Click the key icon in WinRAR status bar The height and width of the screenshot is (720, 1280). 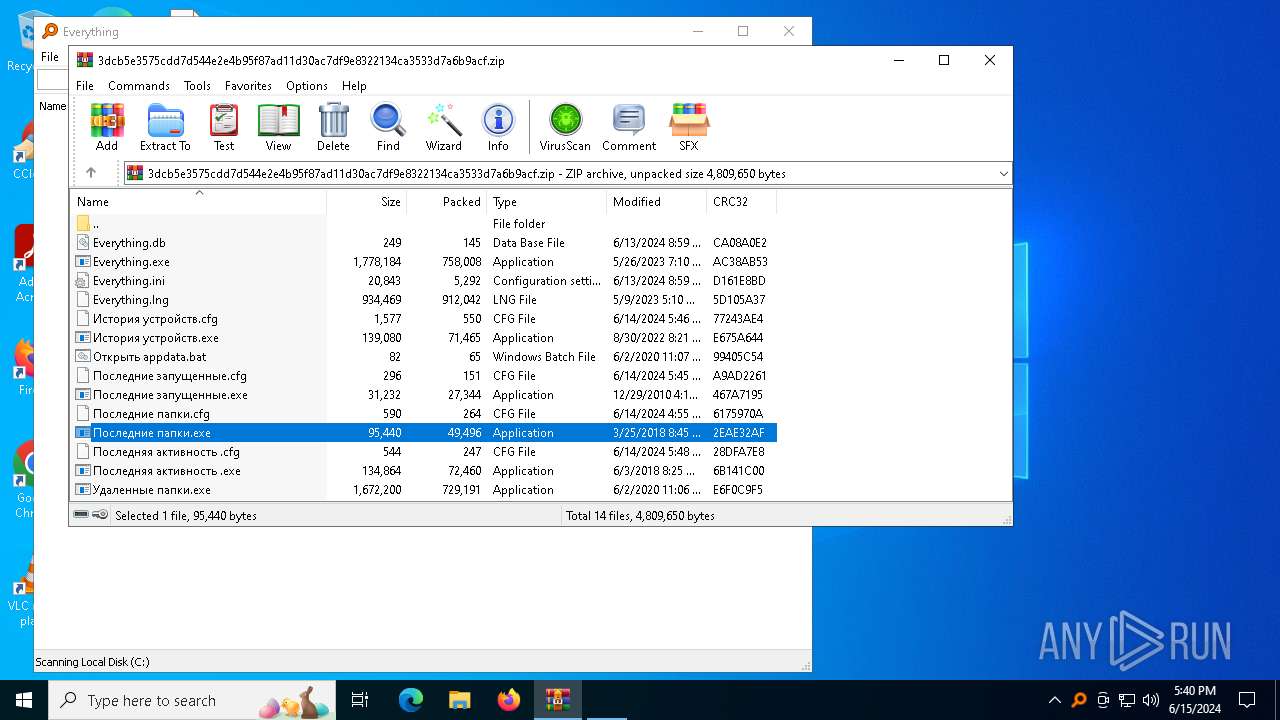100,515
